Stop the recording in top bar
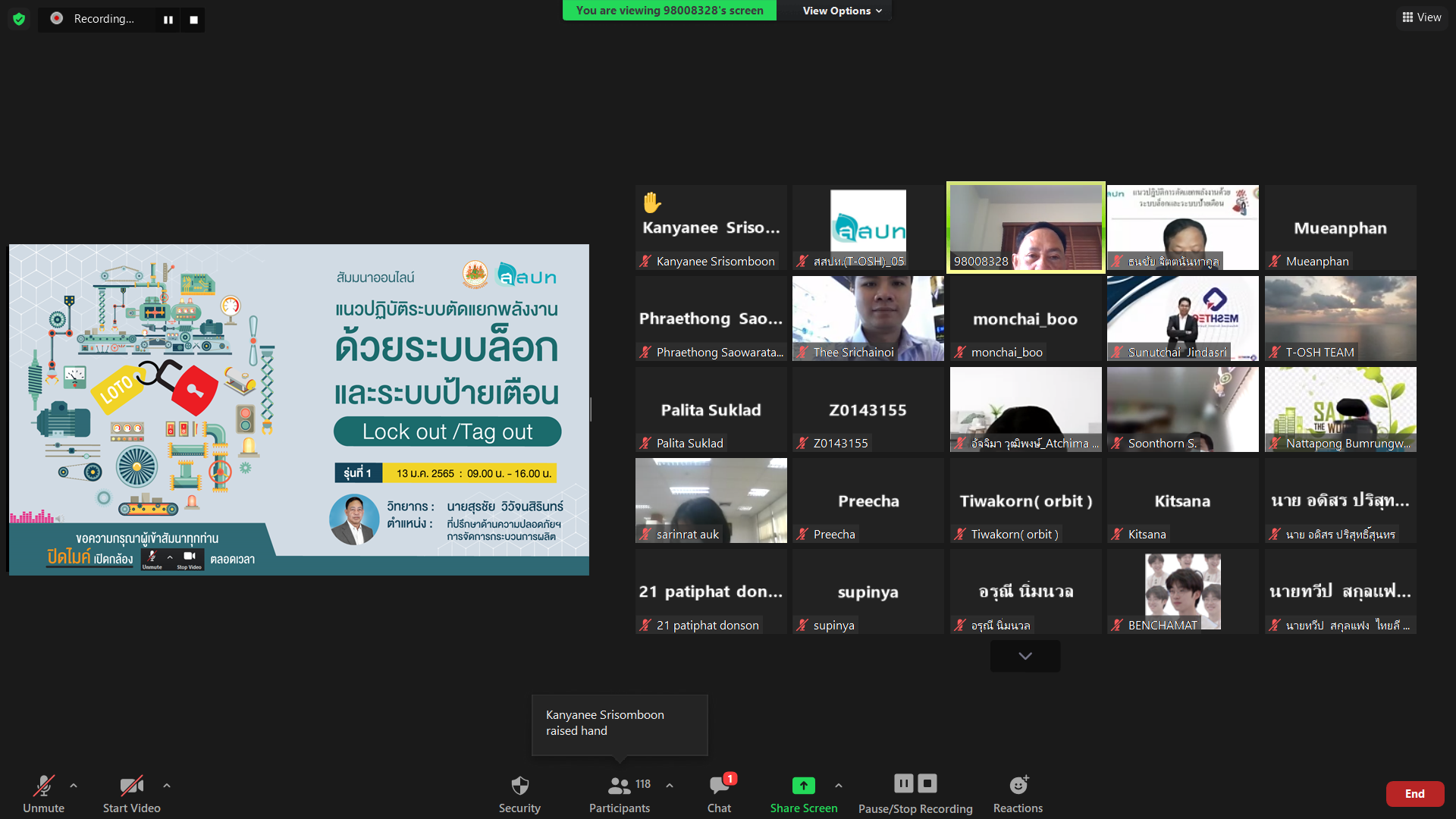Image resolution: width=1456 pixels, height=819 pixels. [193, 20]
